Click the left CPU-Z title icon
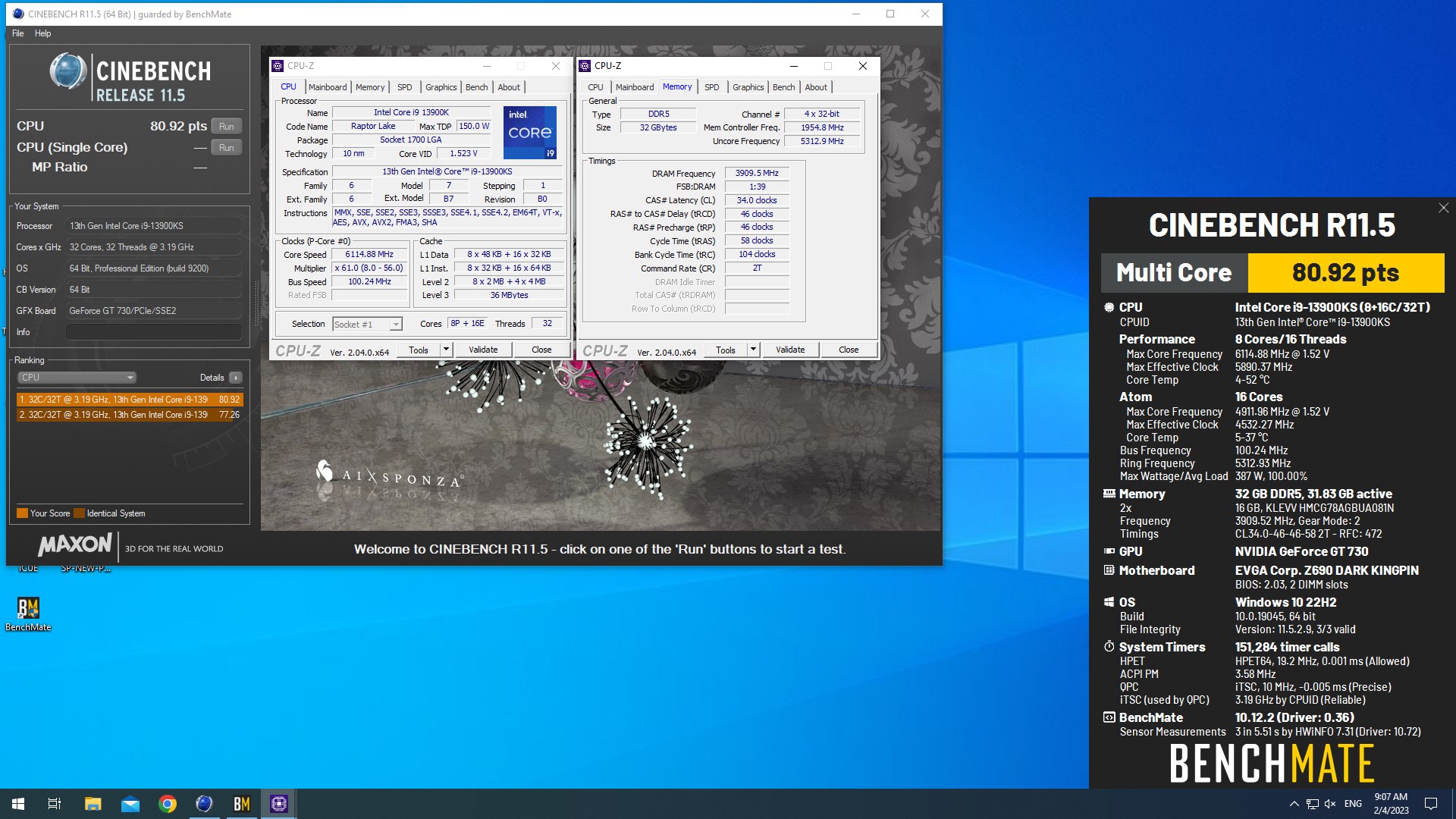This screenshot has height=819, width=1456. click(278, 66)
